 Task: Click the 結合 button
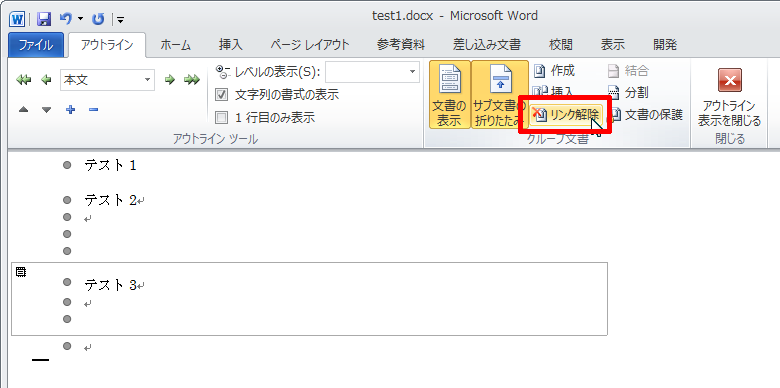pos(628,71)
